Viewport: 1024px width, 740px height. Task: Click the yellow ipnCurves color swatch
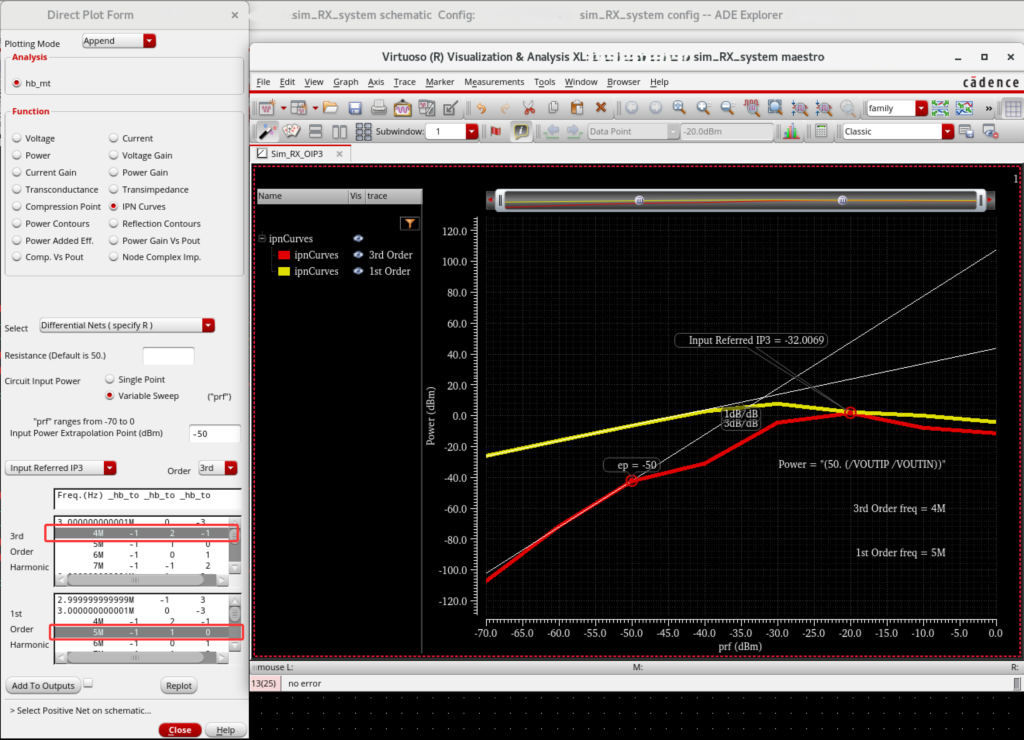tap(284, 271)
